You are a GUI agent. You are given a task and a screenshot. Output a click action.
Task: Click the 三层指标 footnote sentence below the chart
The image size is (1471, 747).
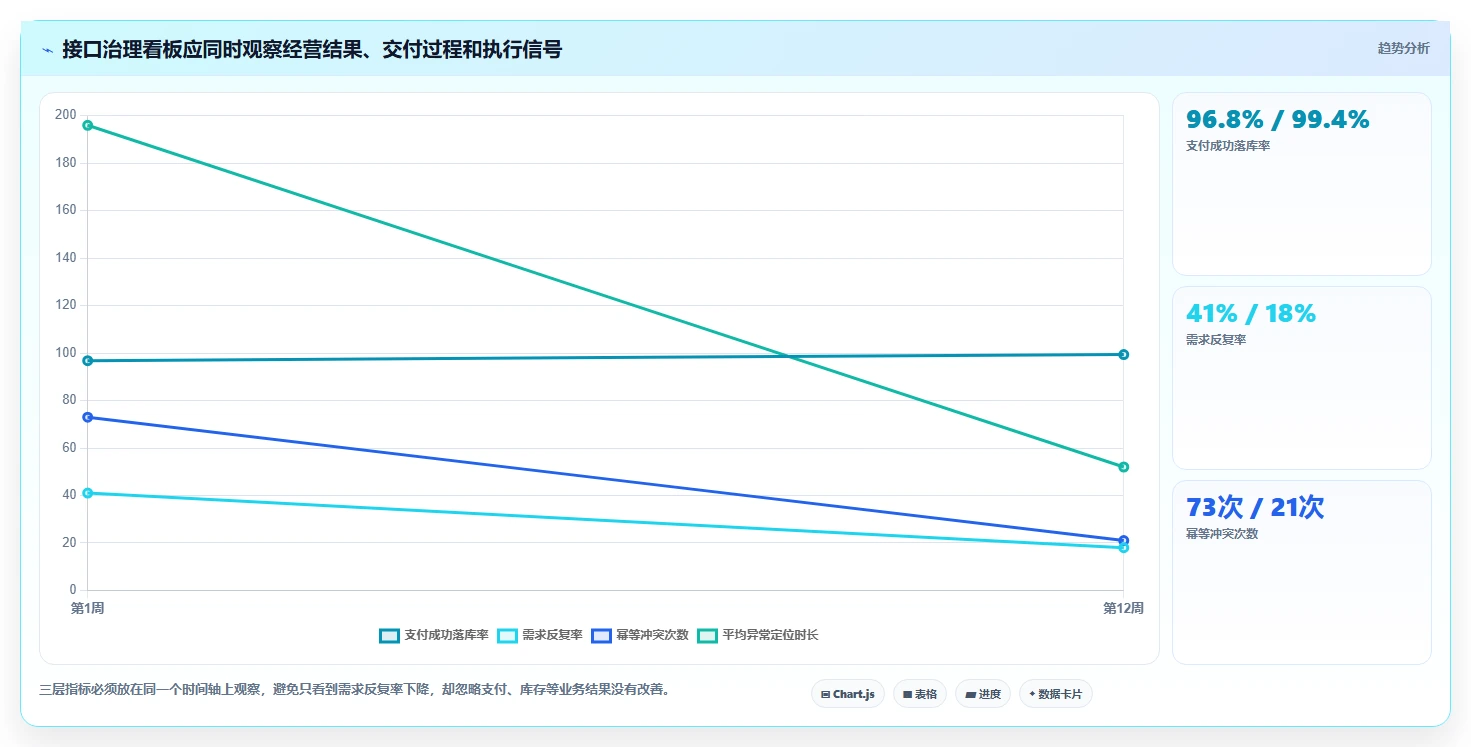[x=354, y=689]
